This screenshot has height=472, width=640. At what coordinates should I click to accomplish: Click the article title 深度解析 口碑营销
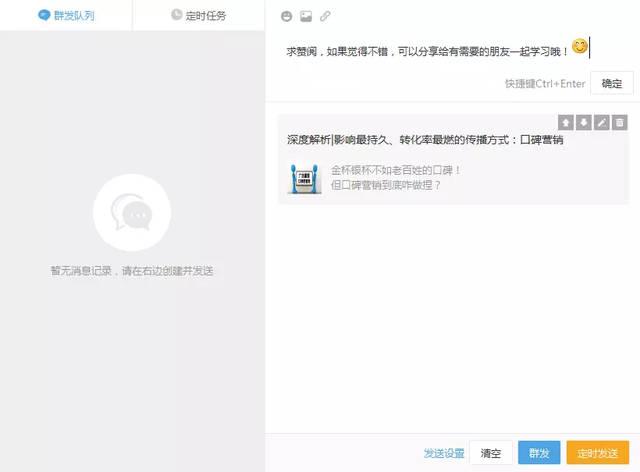click(425, 140)
